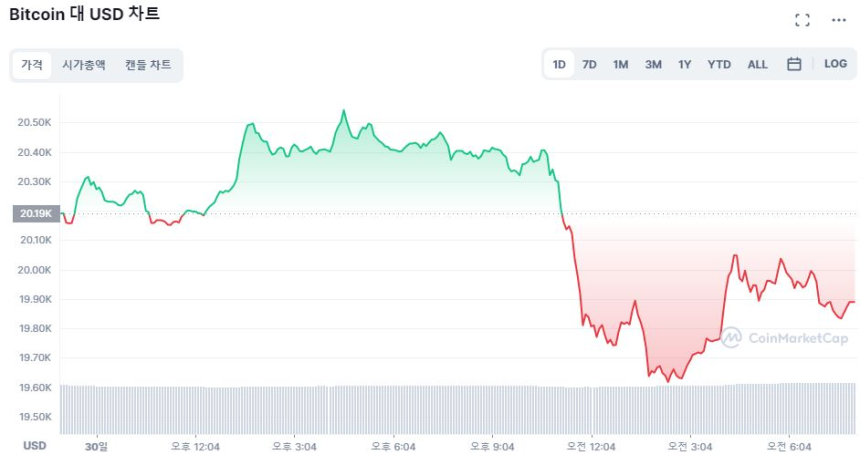This screenshot has height=455, width=860.
Task: Open the three-dot more options menu
Action: 838,20
